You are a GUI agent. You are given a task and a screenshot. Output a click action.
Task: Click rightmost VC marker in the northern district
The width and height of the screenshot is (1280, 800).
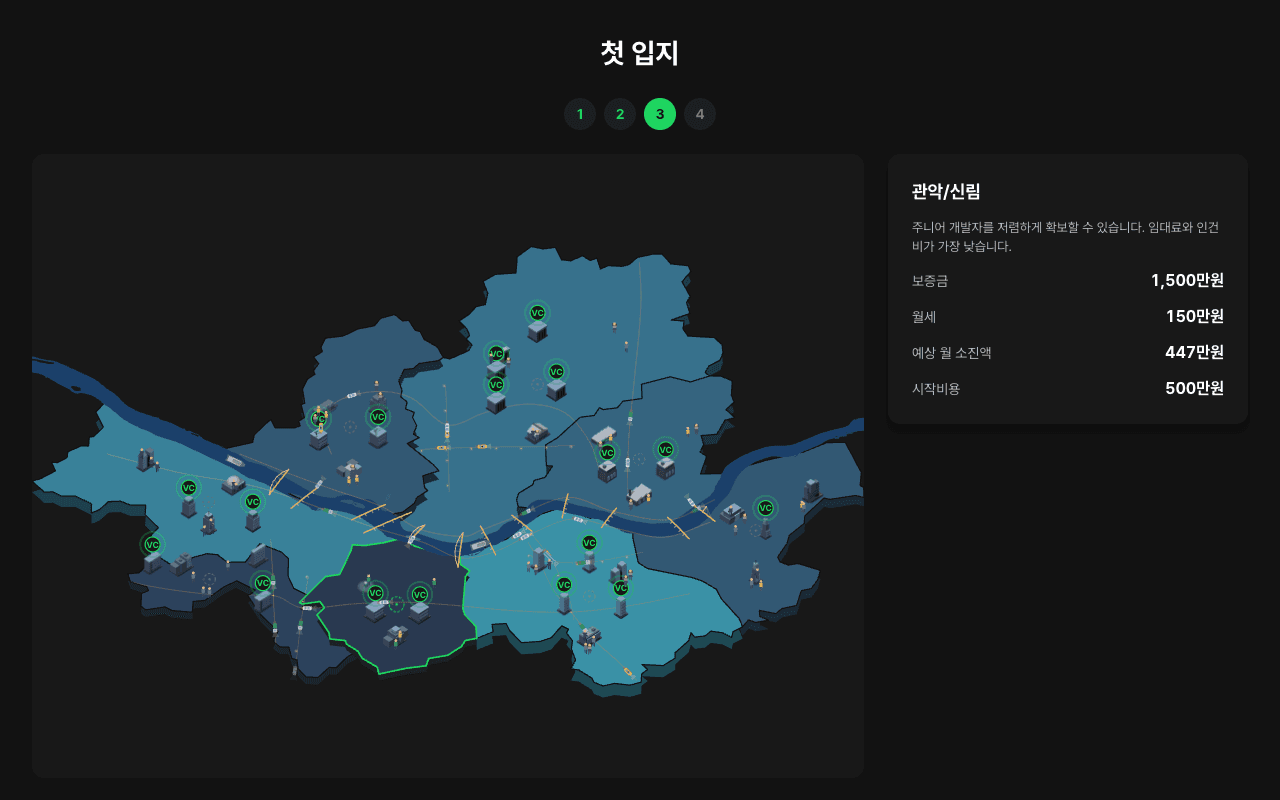click(556, 372)
